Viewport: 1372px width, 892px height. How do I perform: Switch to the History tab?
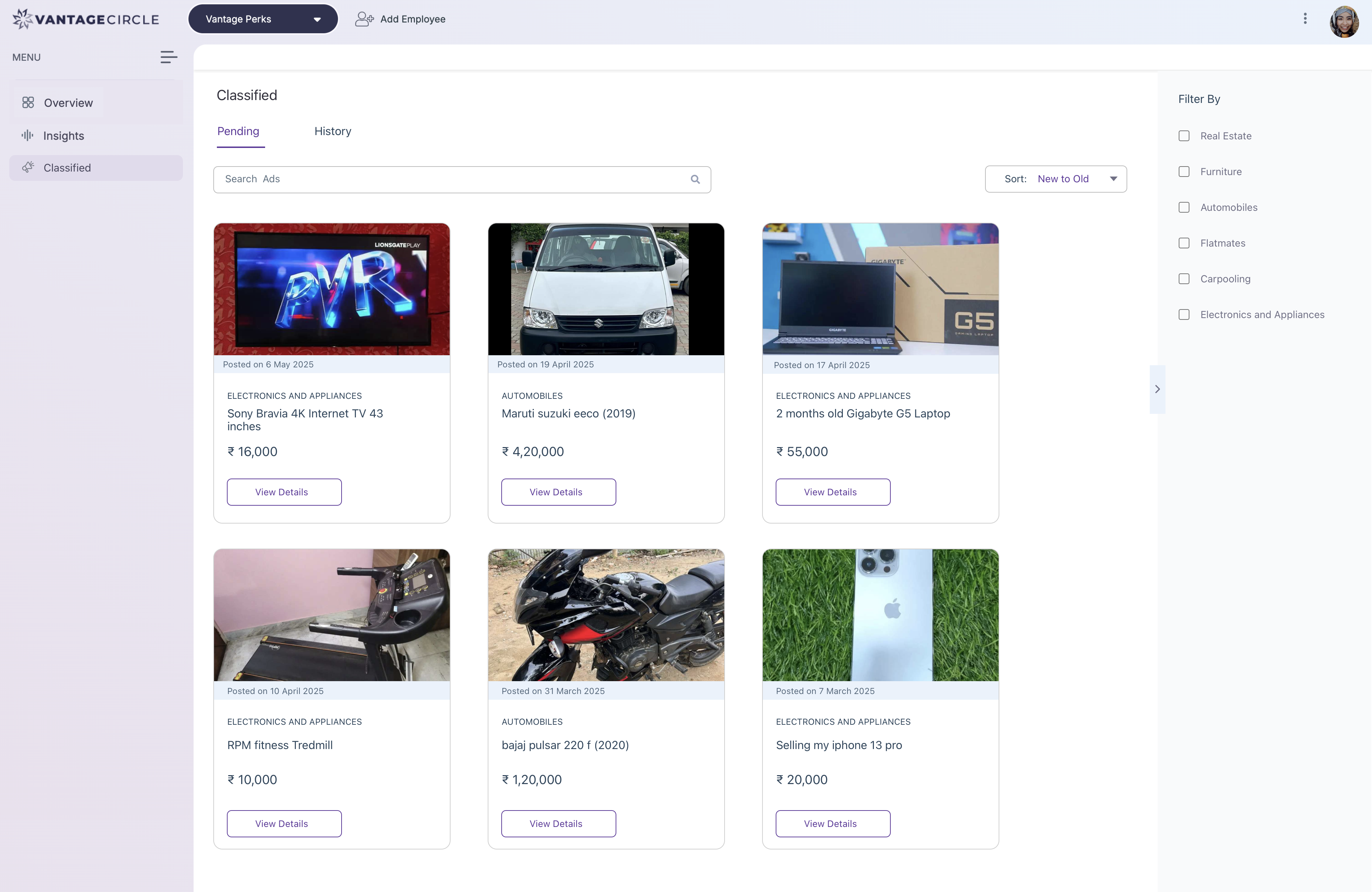click(332, 131)
